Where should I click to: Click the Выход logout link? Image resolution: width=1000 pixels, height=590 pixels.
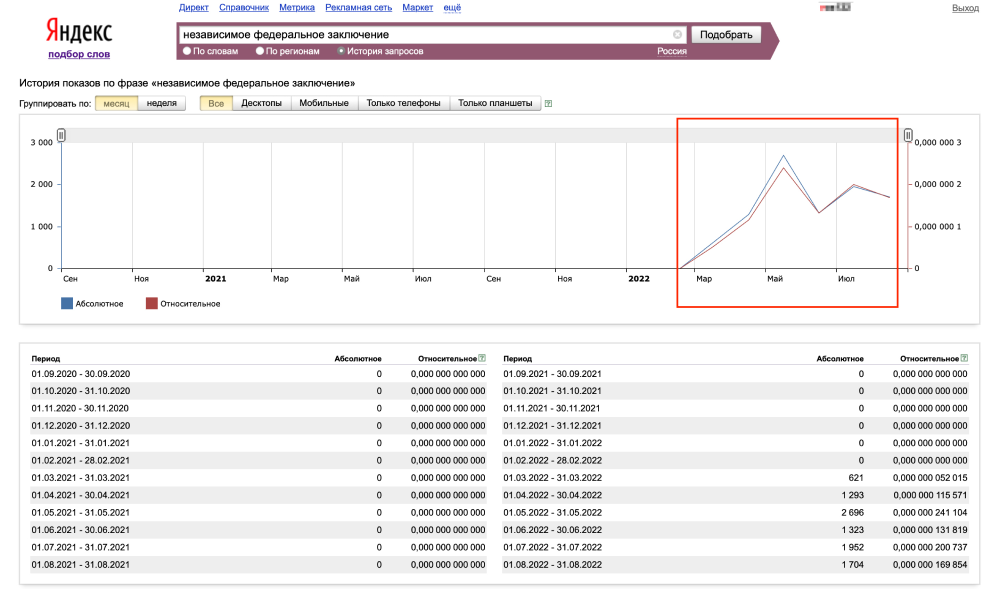[x=965, y=8]
